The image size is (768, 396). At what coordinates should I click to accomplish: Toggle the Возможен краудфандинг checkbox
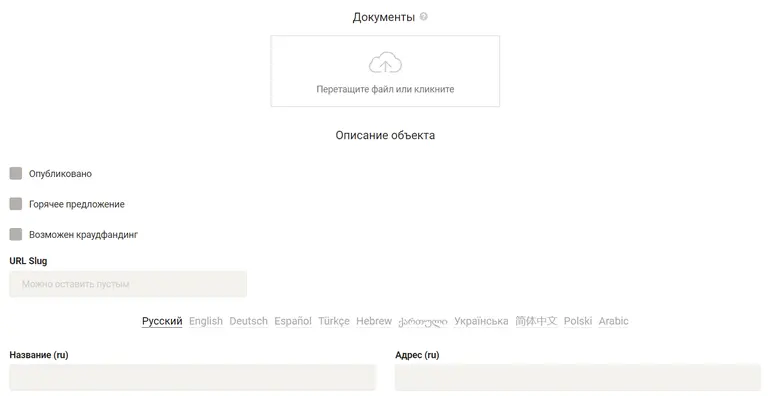[16, 234]
